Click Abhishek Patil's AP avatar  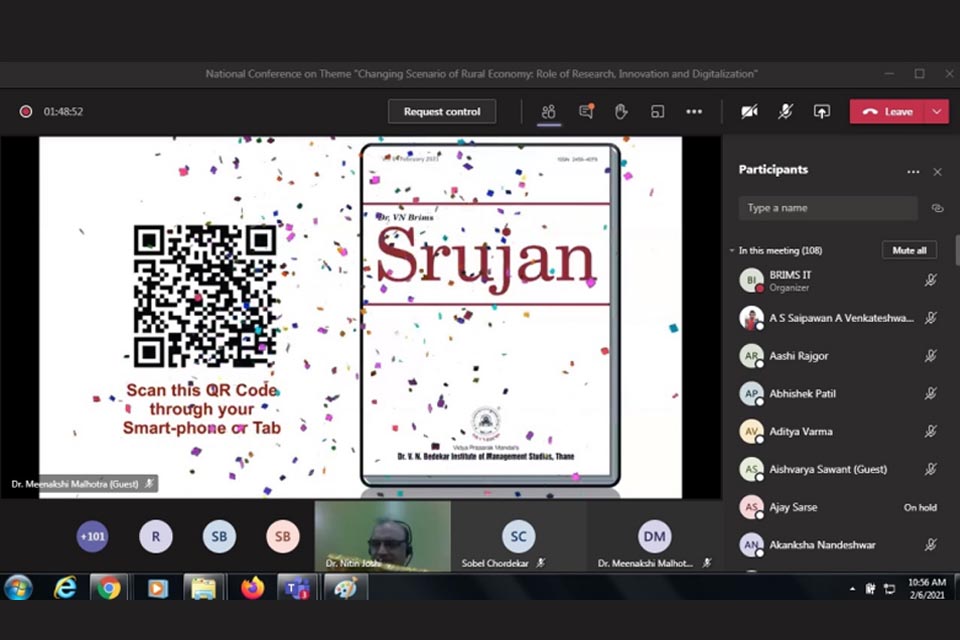[x=751, y=394]
